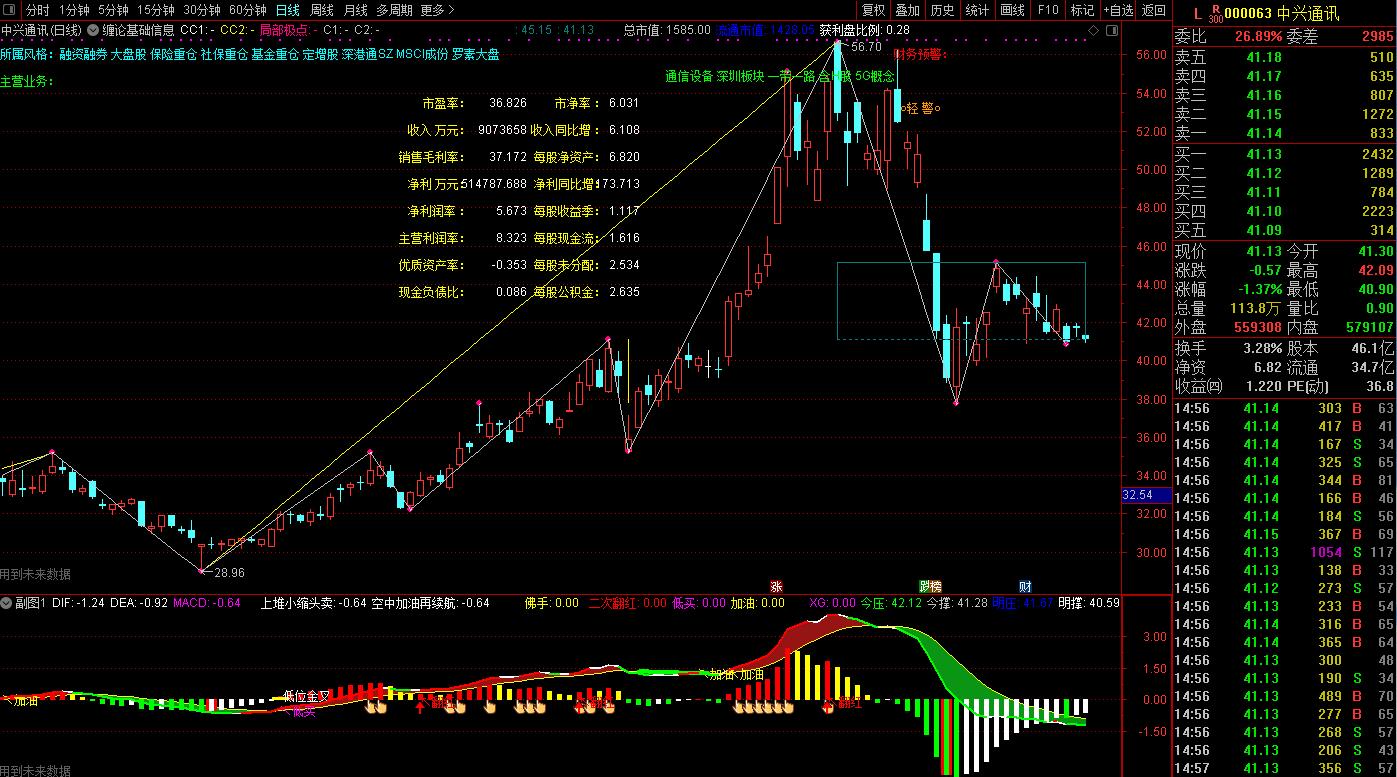Image resolution: width=1397 pixels, height=777 pixels.
Task: Select the 1分钟 period tab
Action: point(74,10)
